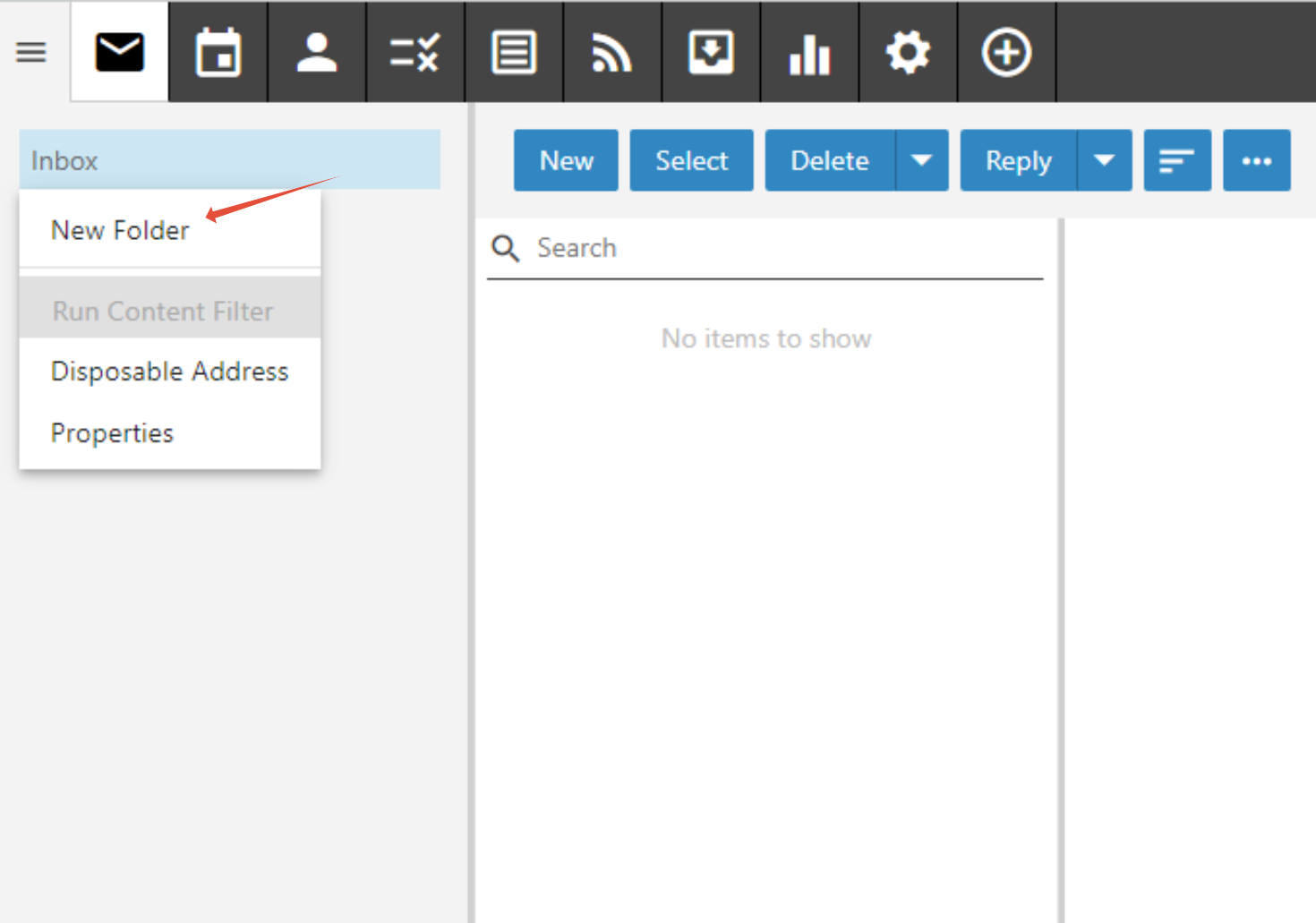This screenshot has width=1316, height=923.
Task: Click the New message button
Action: (x=566, y=160)
